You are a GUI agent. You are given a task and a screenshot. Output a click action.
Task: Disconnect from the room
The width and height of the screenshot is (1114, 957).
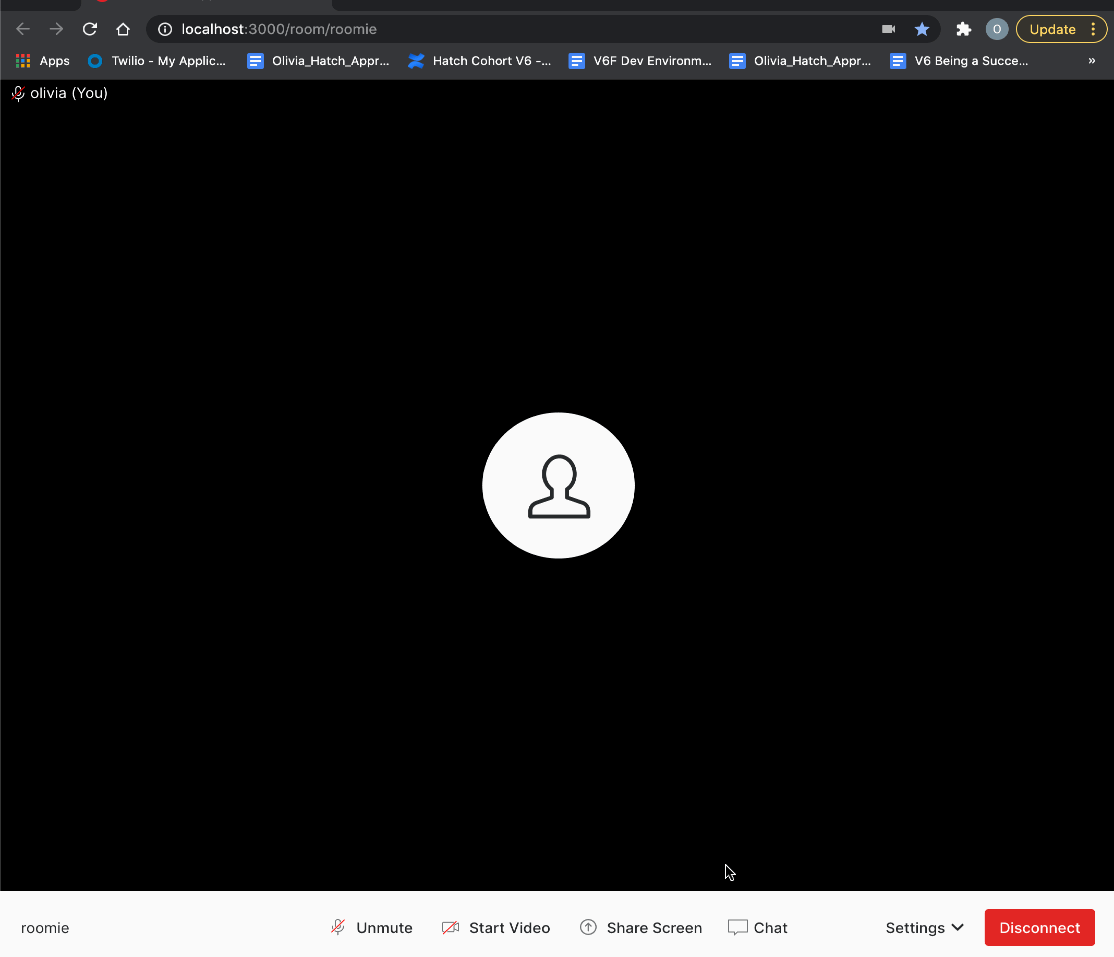[x=1039, y=928]
